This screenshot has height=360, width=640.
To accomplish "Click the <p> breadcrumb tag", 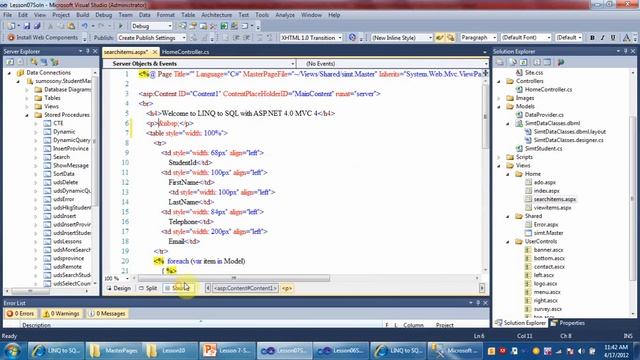I will pyautogui.click(x=287, y=288).
